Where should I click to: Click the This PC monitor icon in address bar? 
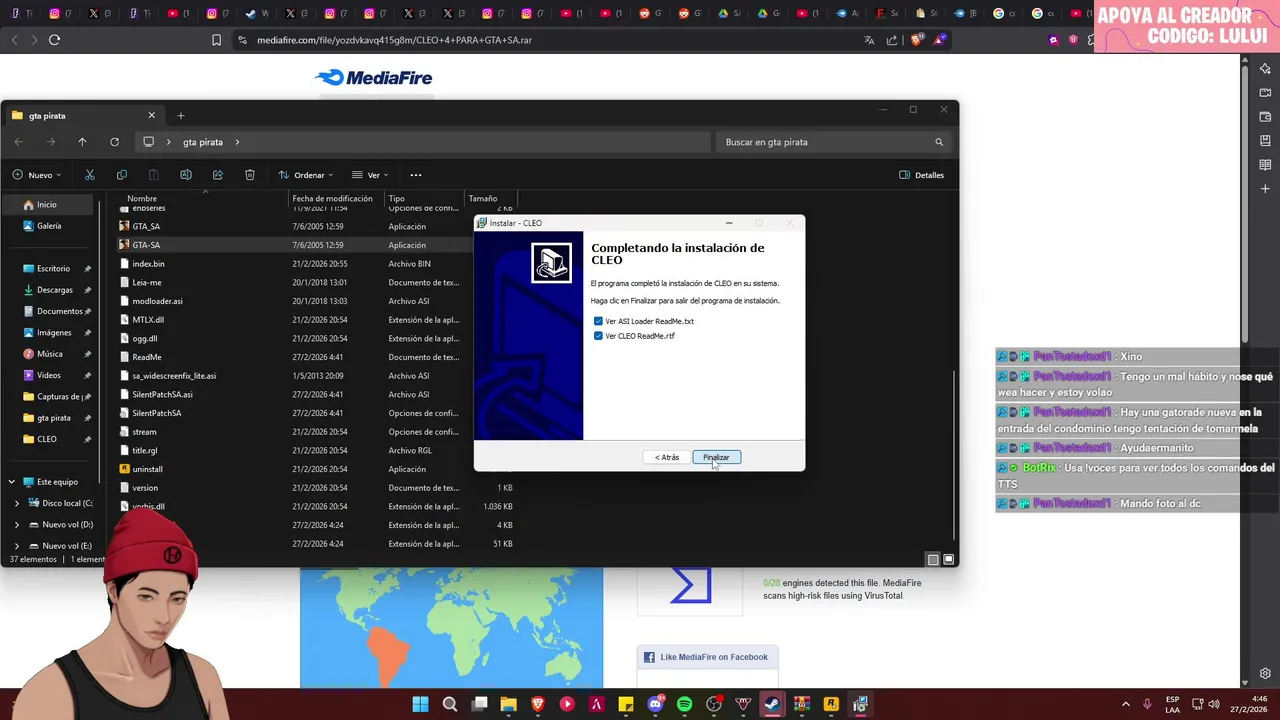point(149,142)
